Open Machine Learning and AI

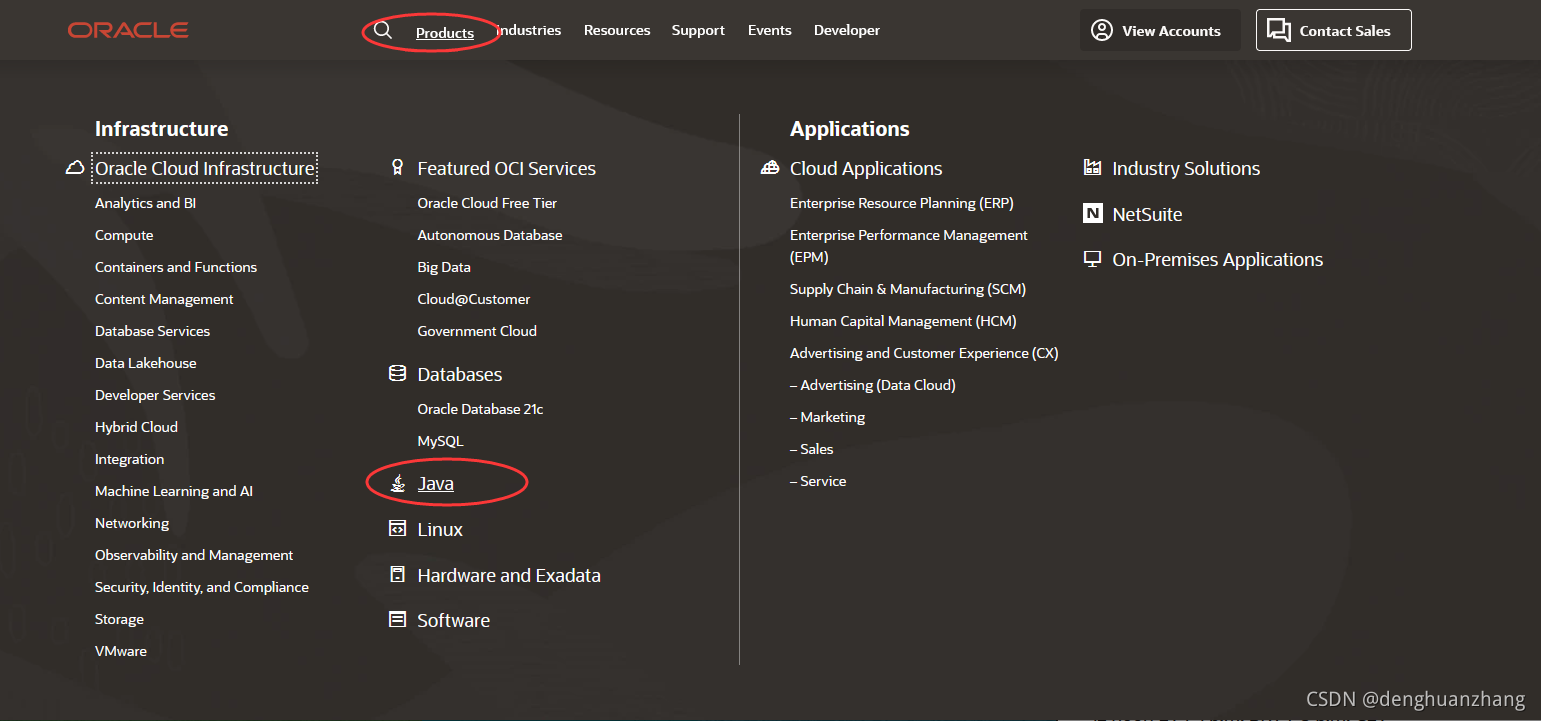174,491
